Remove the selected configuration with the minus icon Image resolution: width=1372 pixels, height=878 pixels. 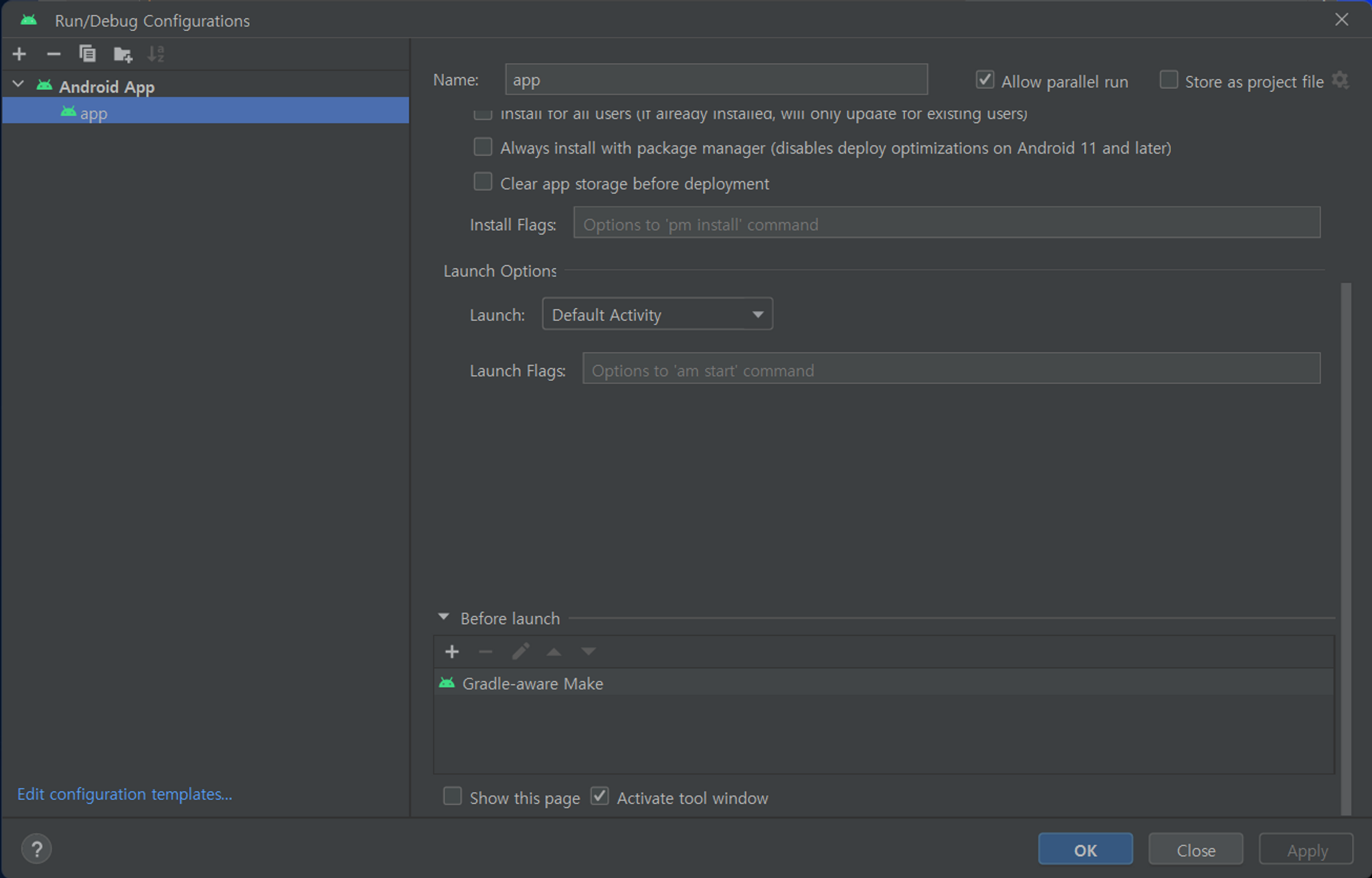point(54,54)
